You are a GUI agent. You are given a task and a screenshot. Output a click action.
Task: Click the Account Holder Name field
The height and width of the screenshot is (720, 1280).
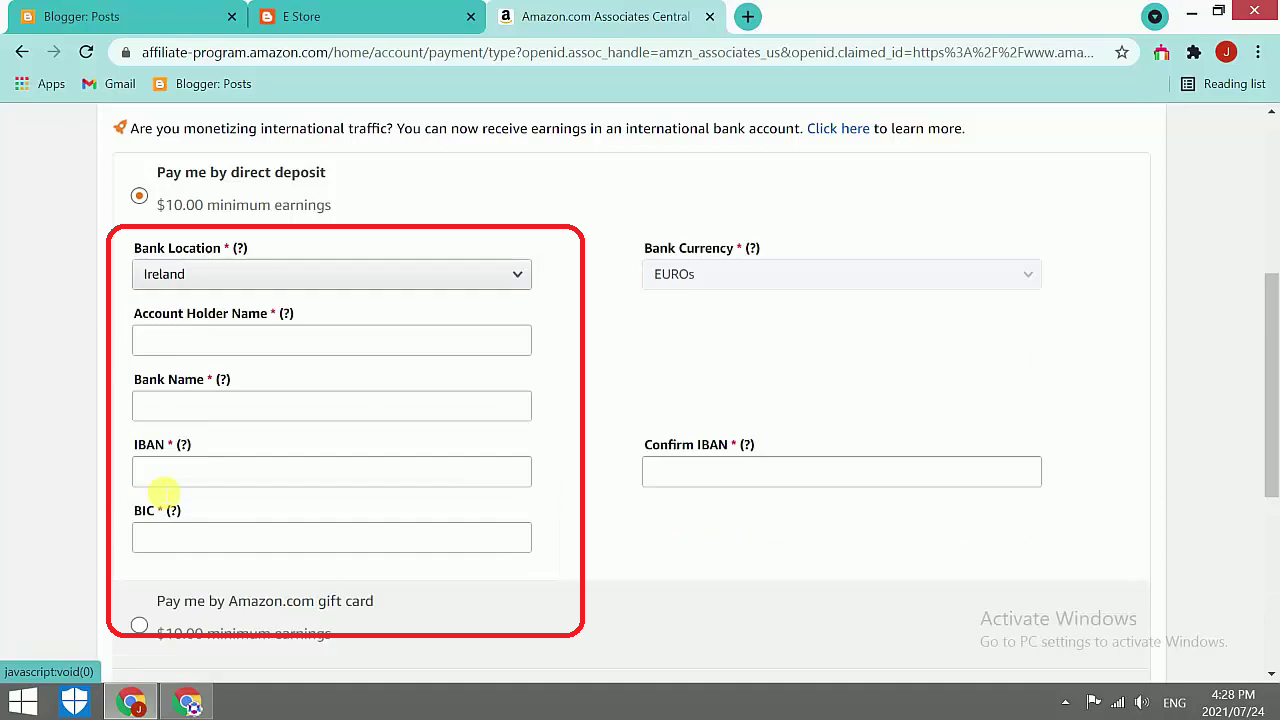(332, 340)
